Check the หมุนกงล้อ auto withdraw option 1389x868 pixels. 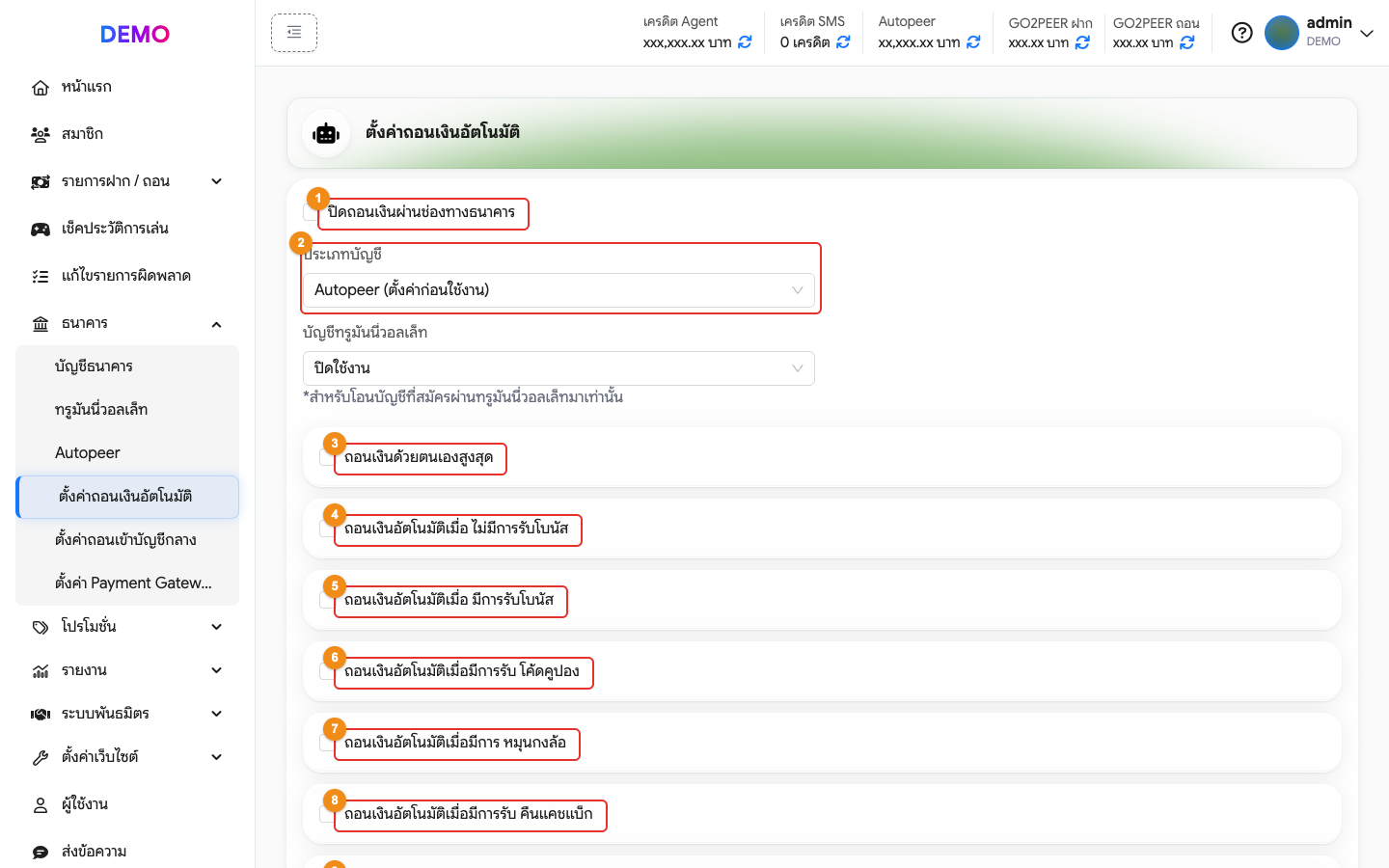[327, 743]
